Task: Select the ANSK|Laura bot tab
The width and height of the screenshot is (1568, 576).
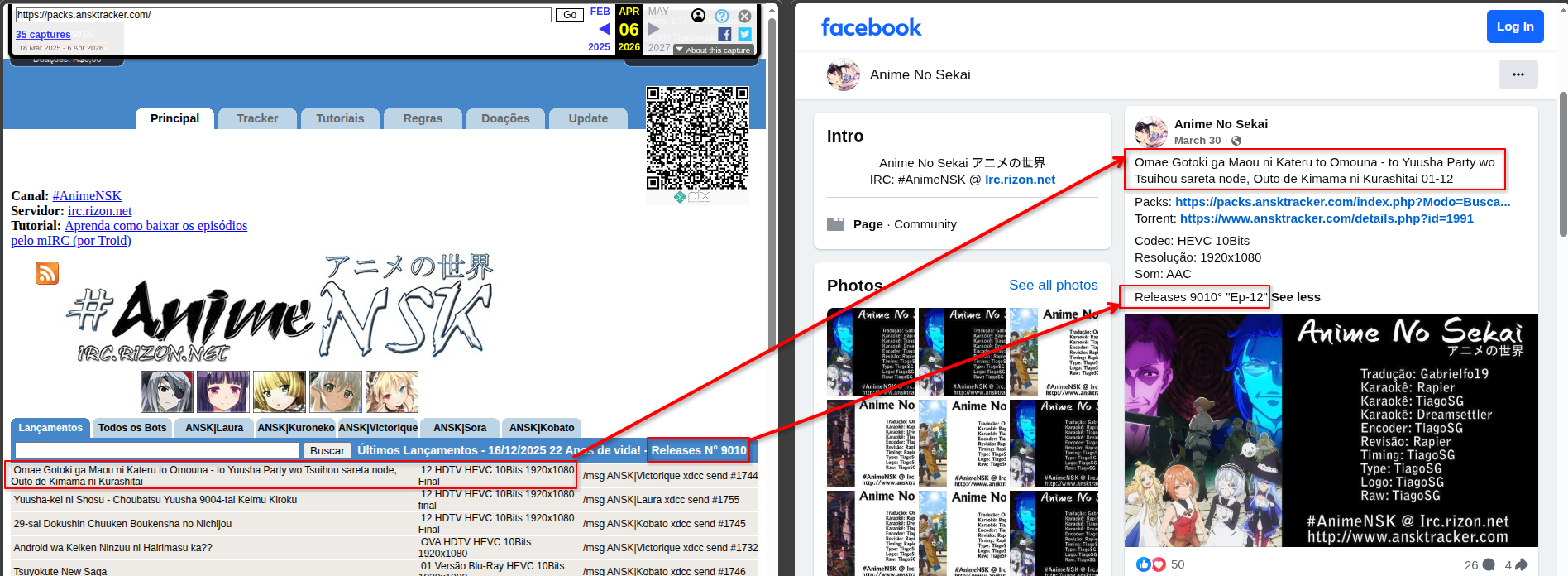Action: 214,428
